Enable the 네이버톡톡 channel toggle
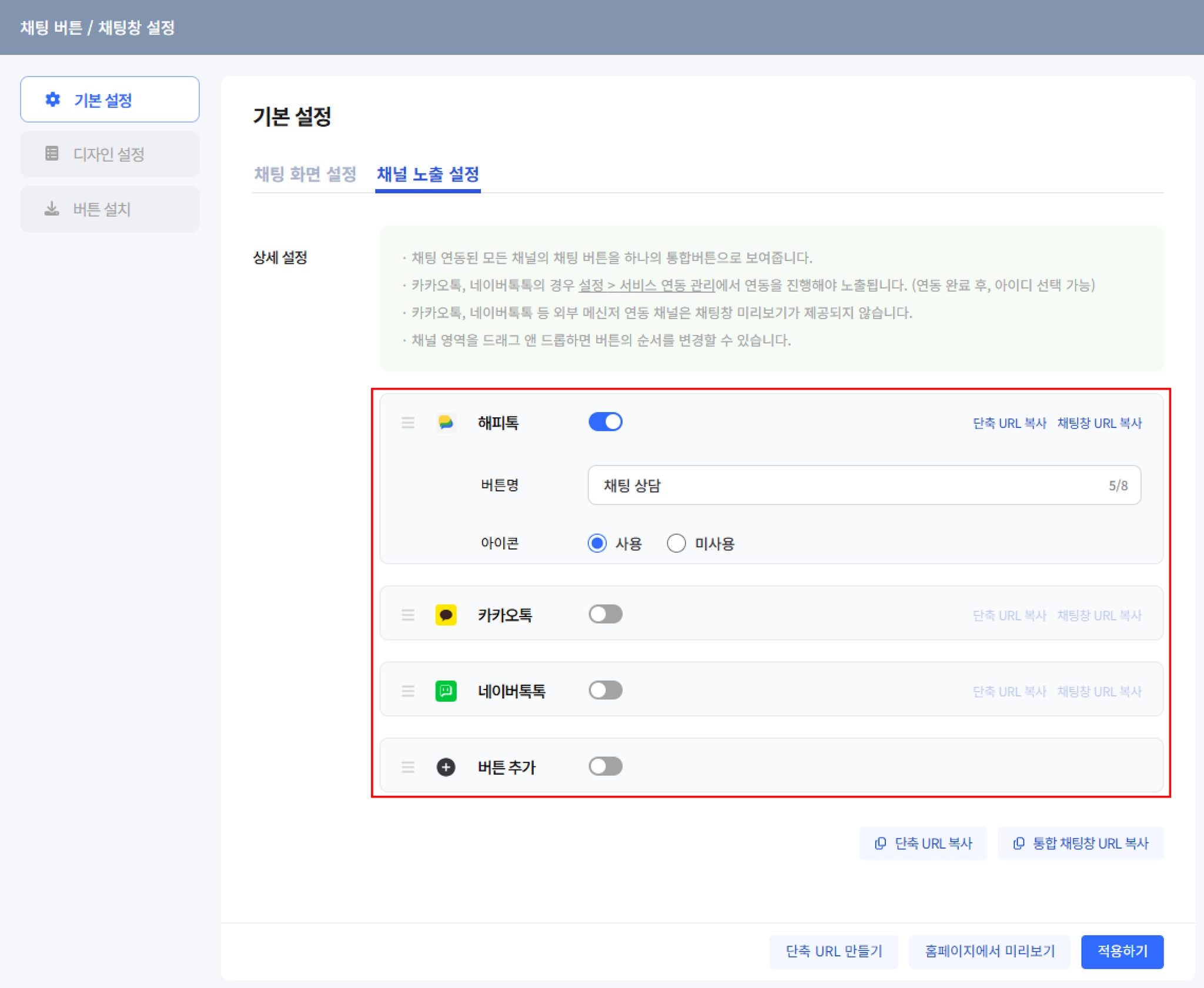This screenshot has width=1204, height=988. (605, 690)
